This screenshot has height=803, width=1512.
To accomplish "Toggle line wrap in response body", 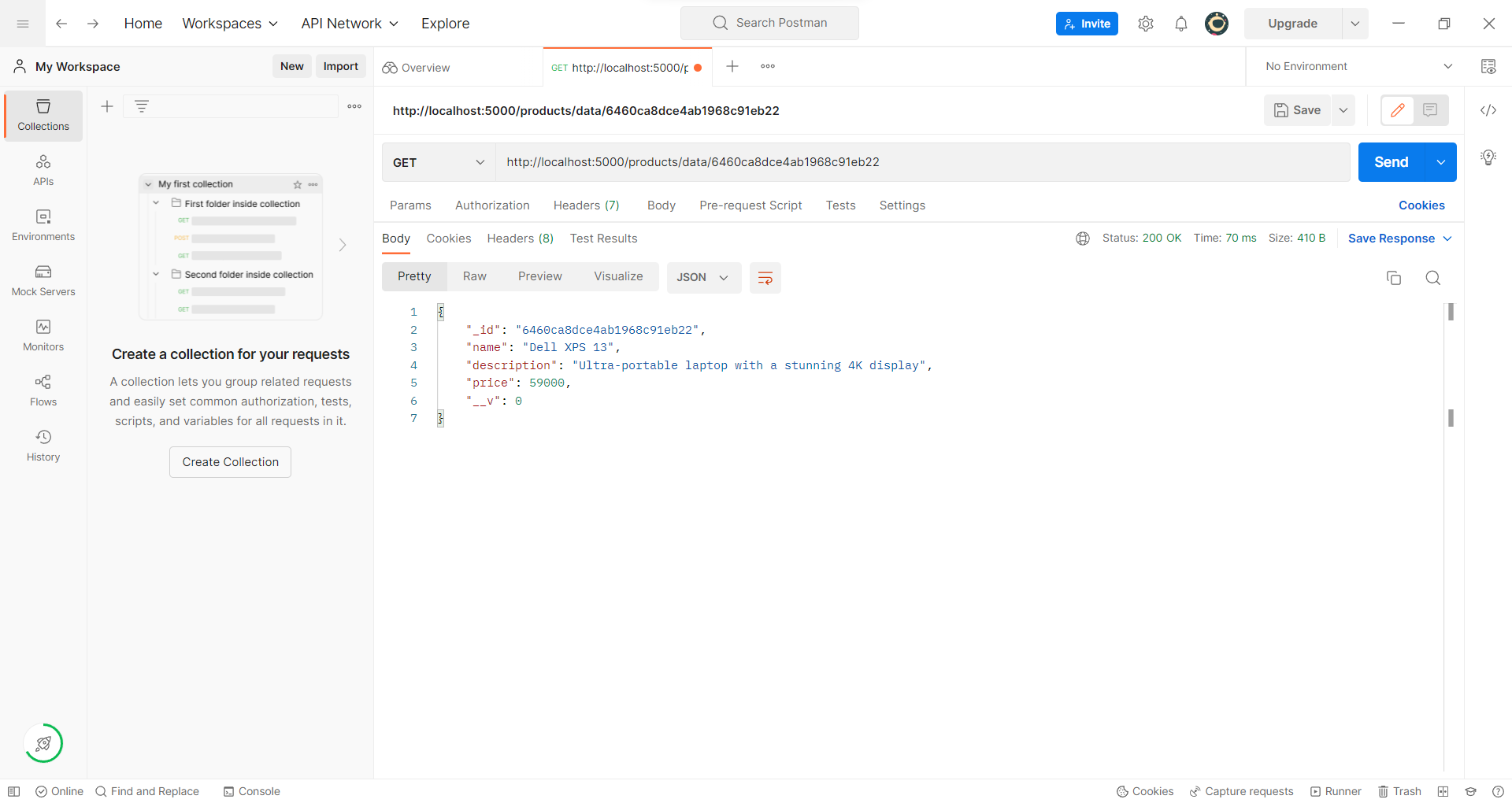I will tap(765, 277).
